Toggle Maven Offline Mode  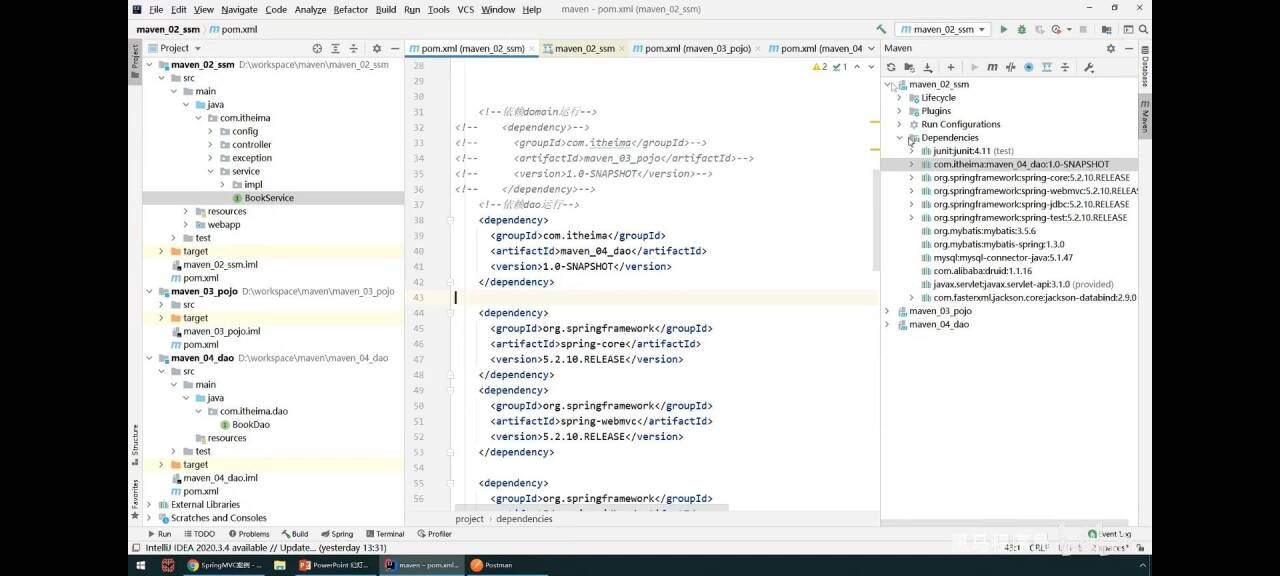[x=1010, y=67]
